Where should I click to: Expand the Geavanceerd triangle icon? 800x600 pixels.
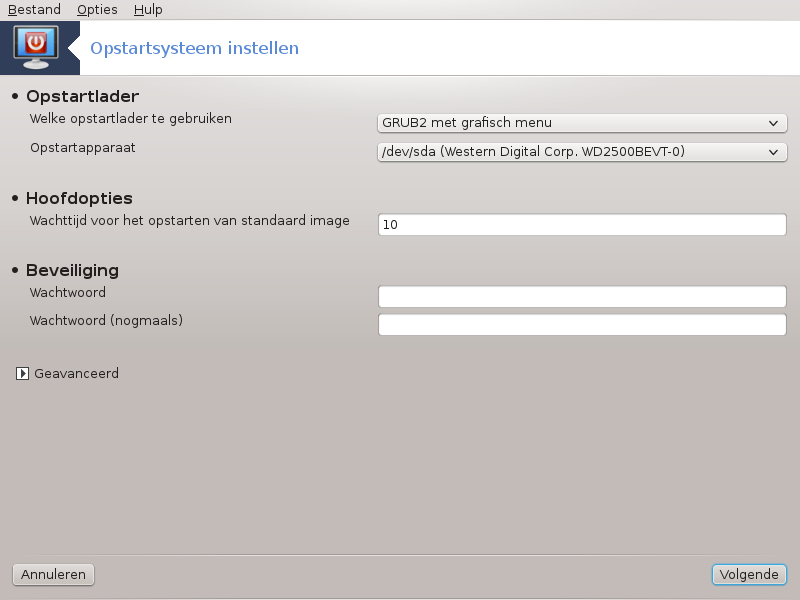pos(22,373)
